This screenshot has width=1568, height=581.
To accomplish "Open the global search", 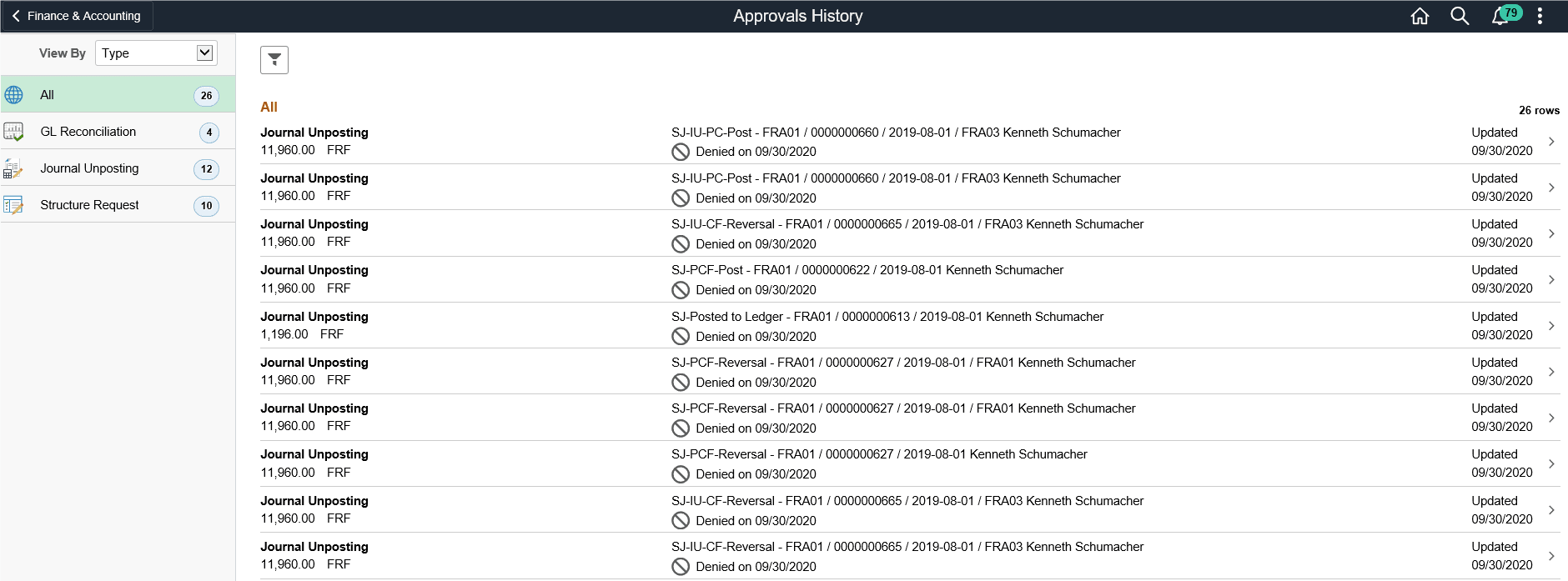I will click(x=1460, y=15).
